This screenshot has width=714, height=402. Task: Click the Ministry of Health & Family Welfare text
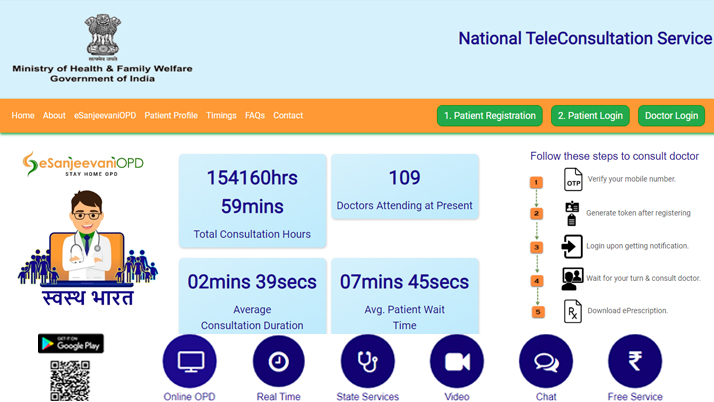[102, 69]
